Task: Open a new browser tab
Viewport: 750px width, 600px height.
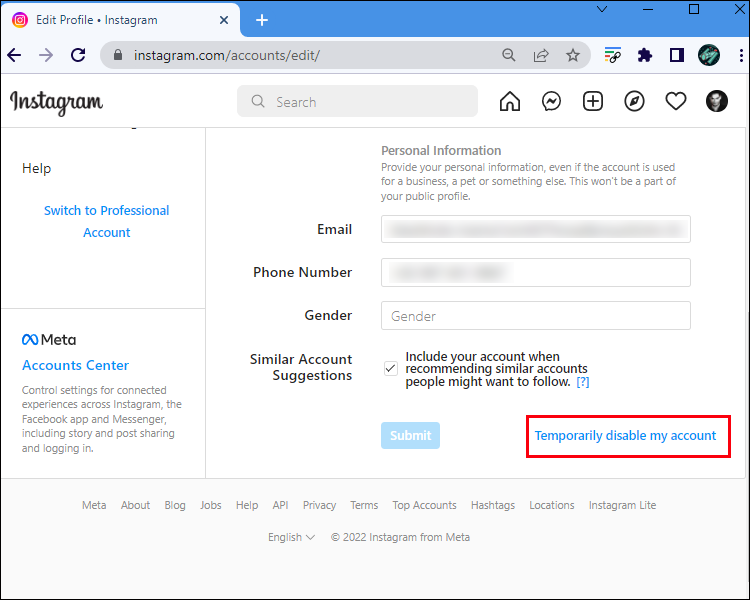Action: (x=262, y=20)
